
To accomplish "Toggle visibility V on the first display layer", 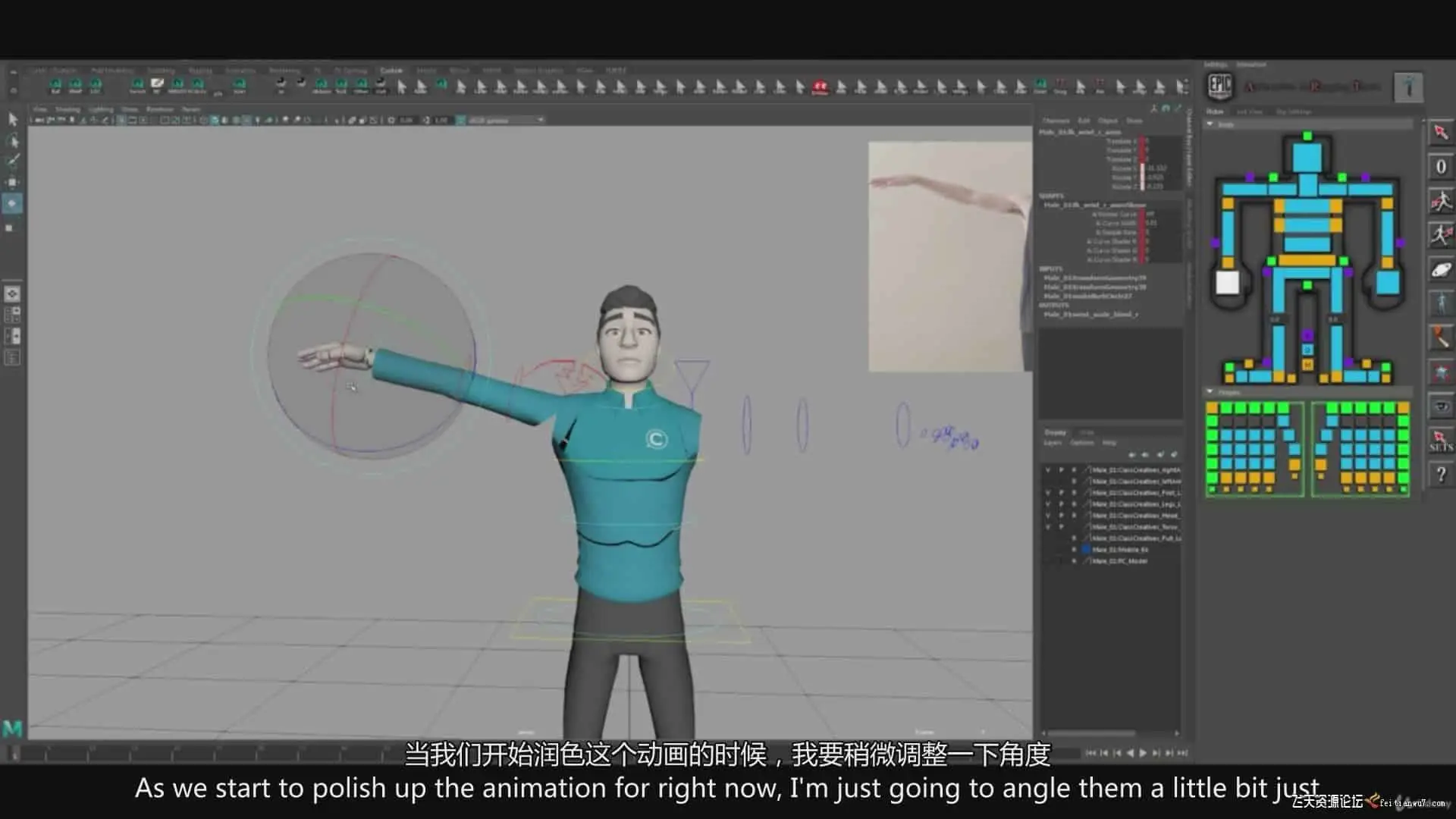I will (1048, 470).
